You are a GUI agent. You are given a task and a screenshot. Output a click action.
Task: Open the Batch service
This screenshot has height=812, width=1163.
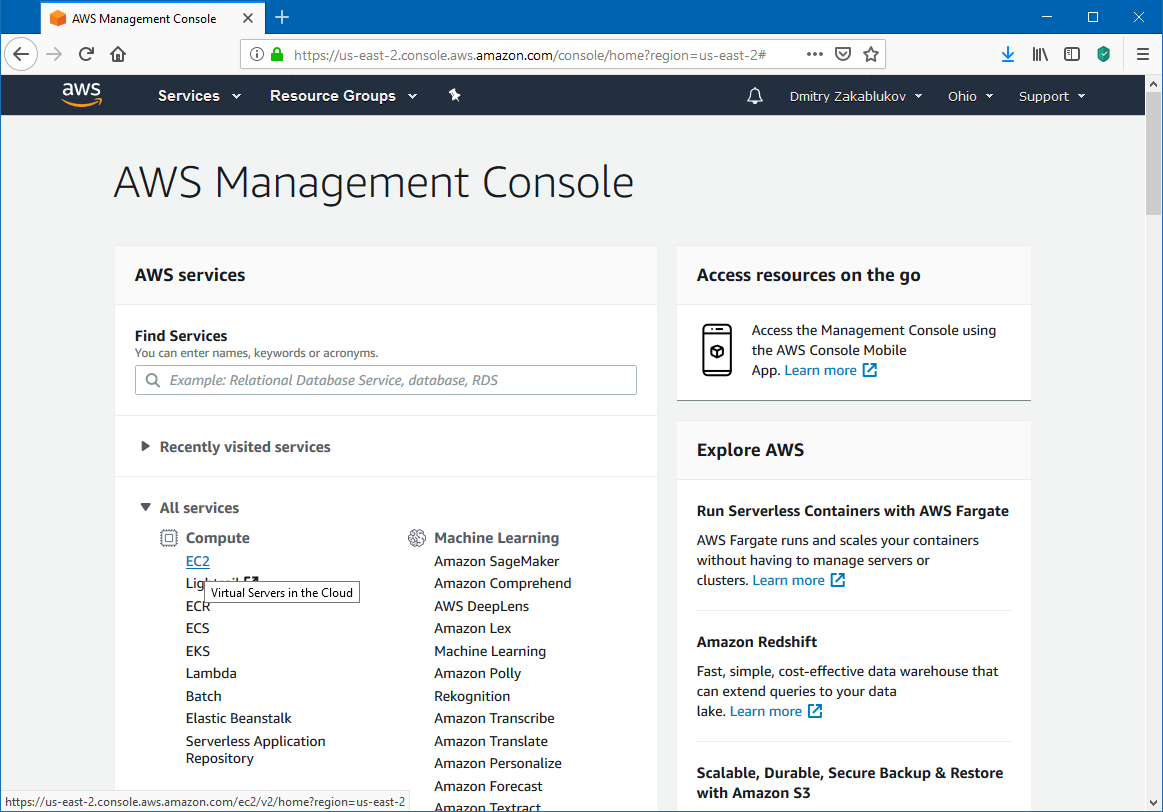coord(203,696)
